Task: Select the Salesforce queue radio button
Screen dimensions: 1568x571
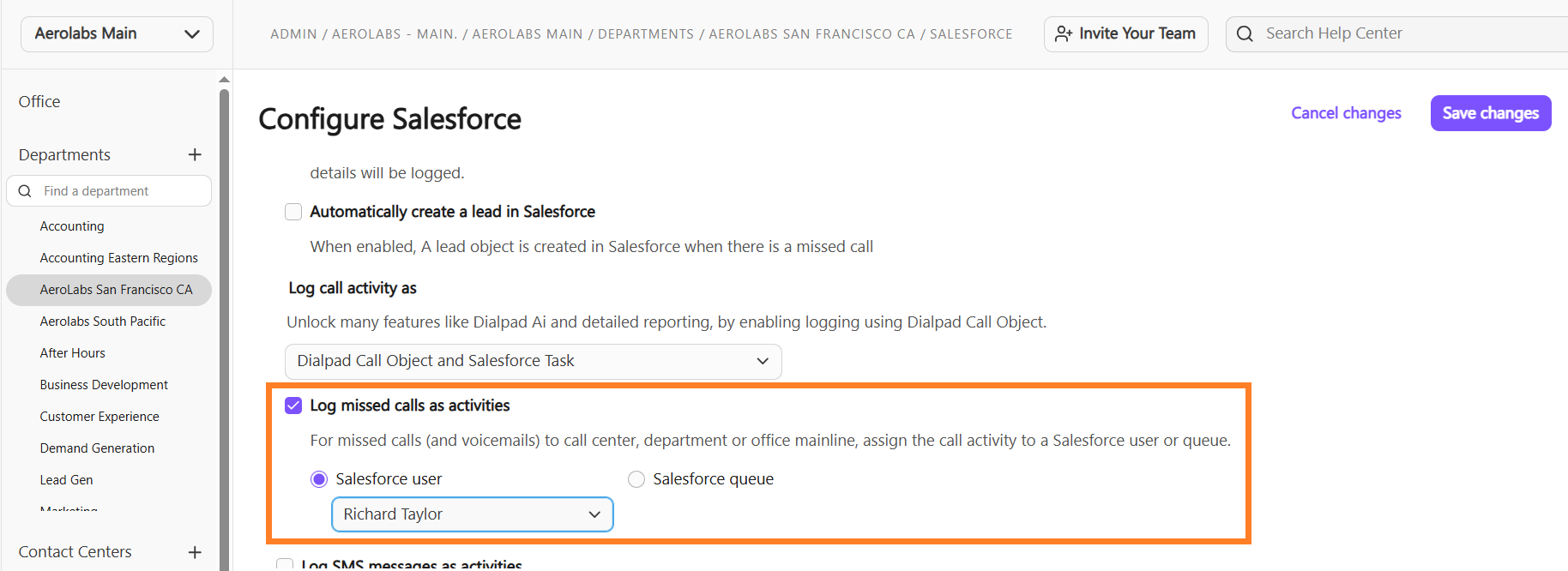Action: pyautogui.click(x=636, y=479)
